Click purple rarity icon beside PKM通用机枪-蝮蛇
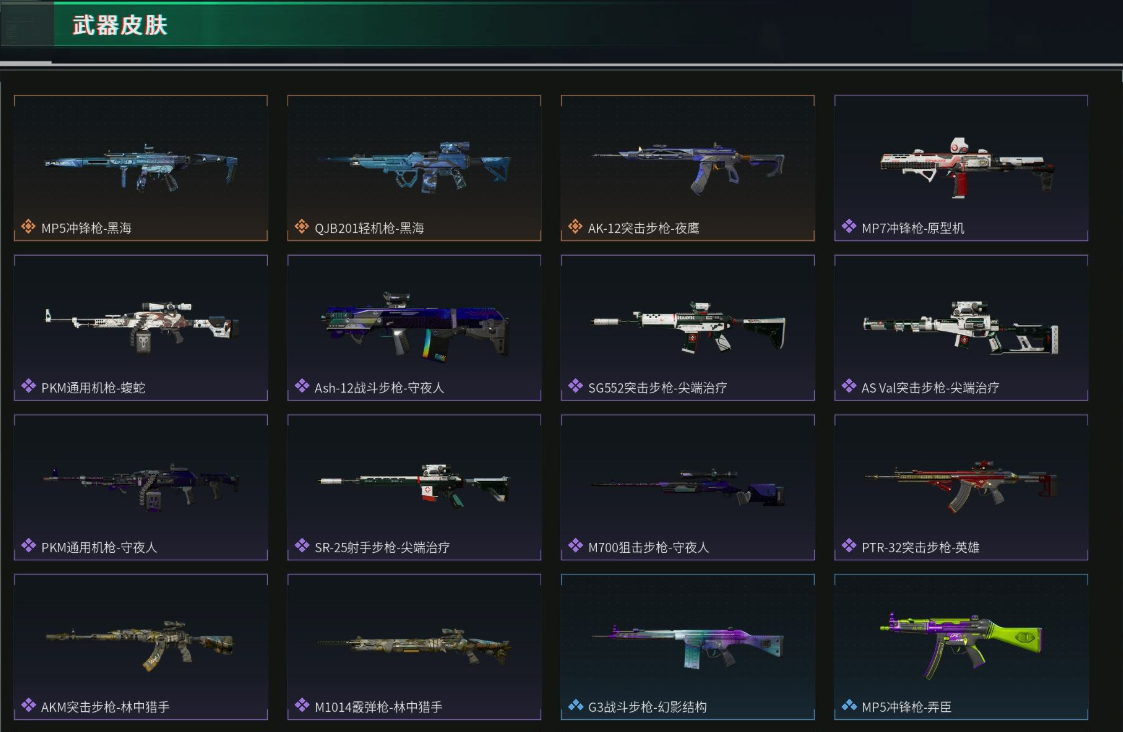 [x=28, y=387]
